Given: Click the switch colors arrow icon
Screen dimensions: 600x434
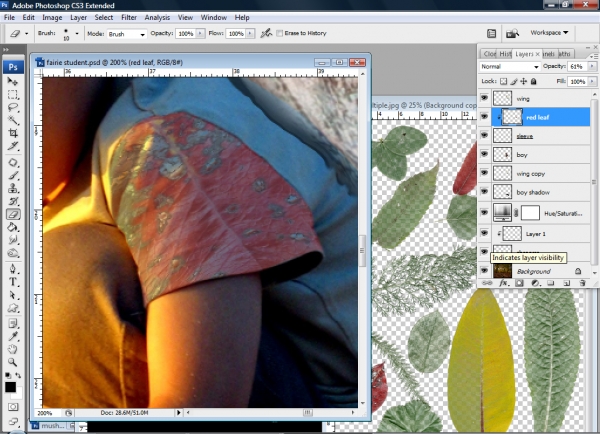Looking at the screenshot, I should click(x=18, y=375).
